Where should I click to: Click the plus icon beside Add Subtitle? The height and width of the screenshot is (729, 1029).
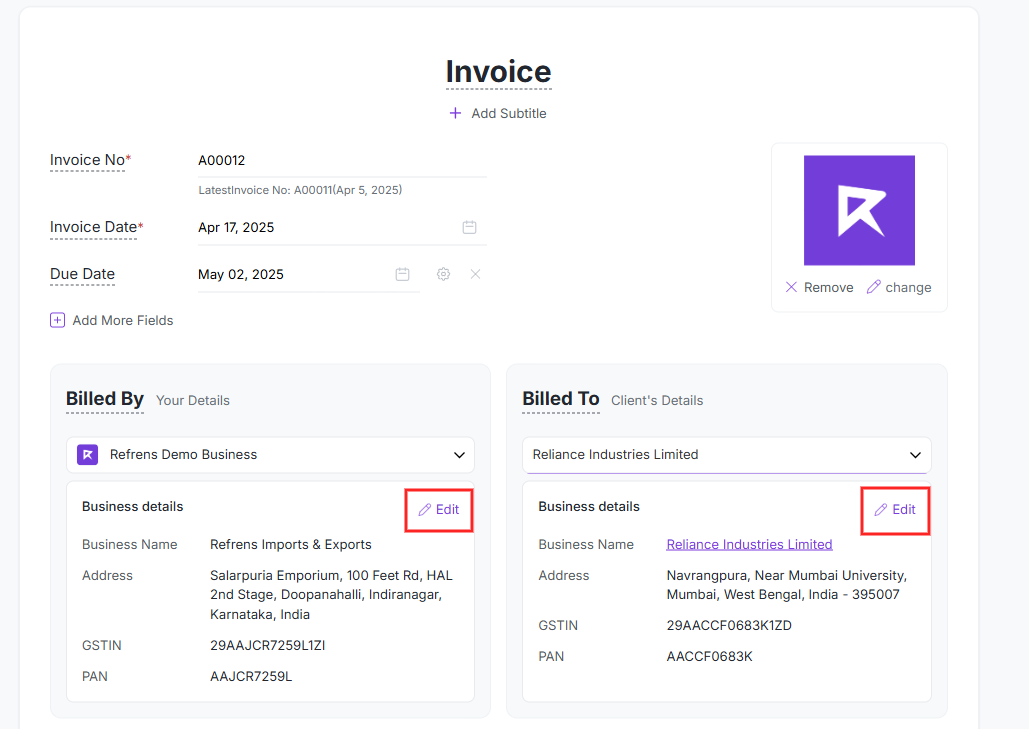pos(455,114)
